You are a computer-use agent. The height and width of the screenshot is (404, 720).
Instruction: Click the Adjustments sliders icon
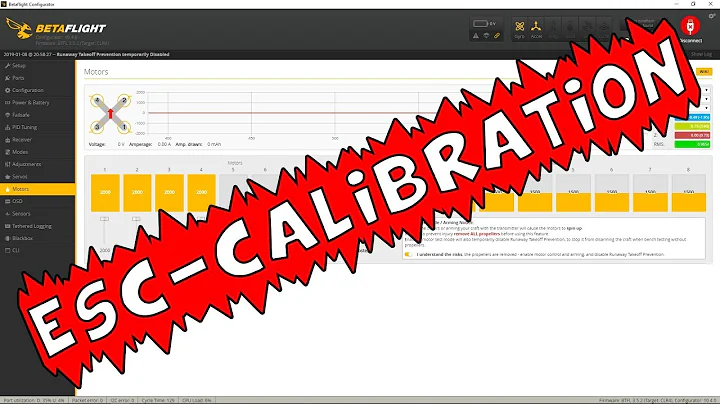pos(7,164)
